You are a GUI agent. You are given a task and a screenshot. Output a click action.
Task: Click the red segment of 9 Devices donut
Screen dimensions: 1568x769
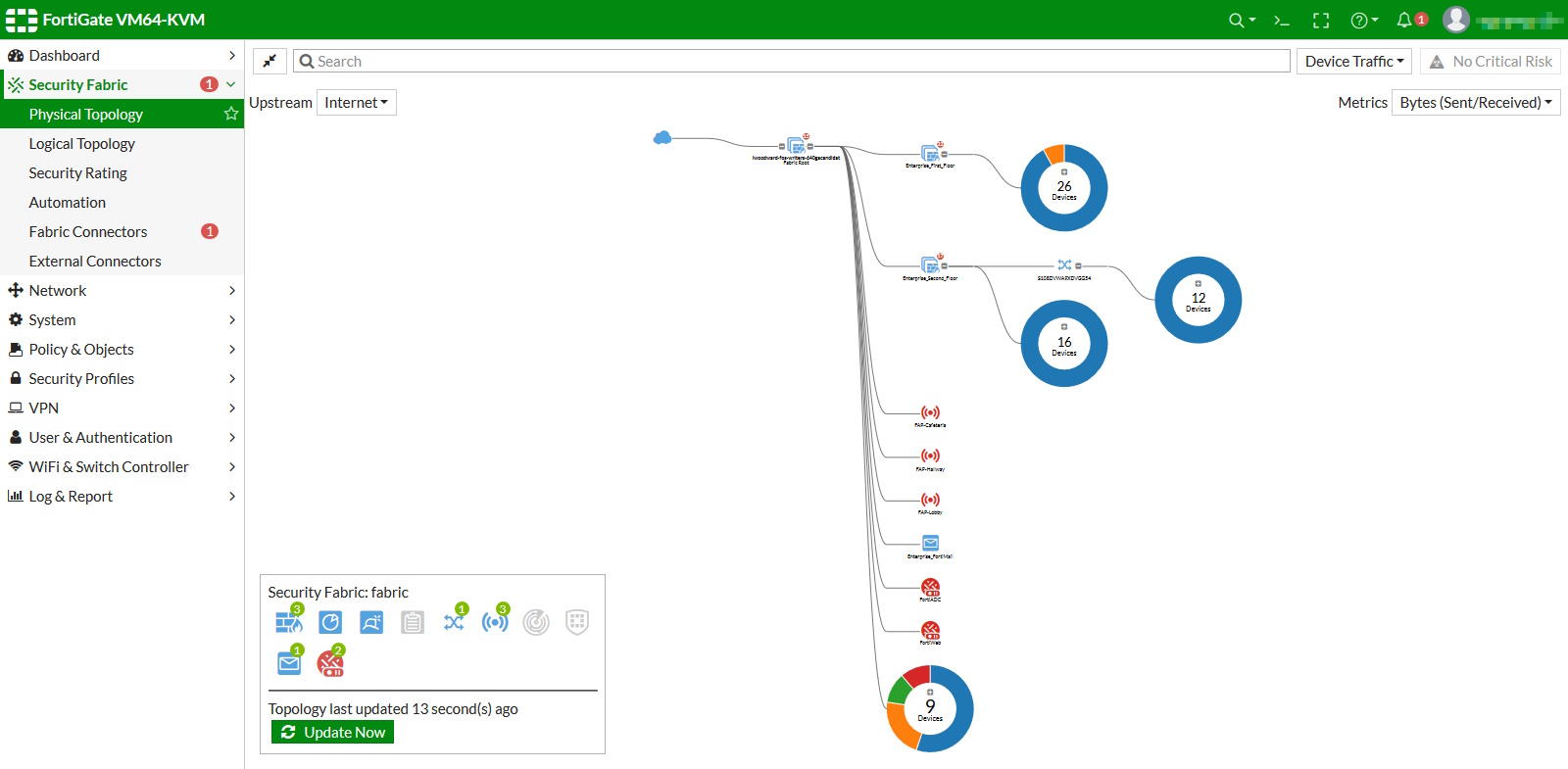click(x=918, y=675)
